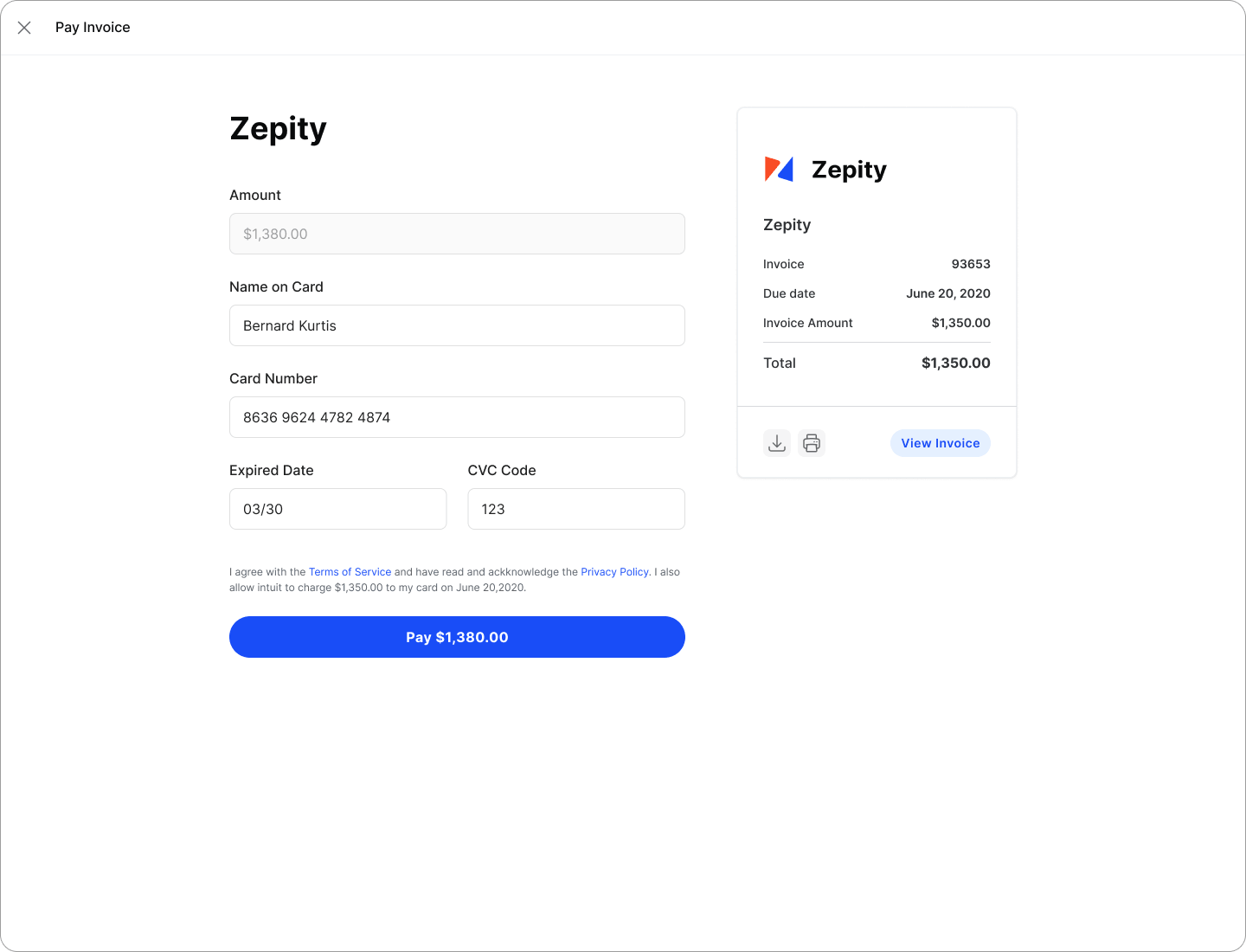
Task: Click the Invoice Amount row value
Action: pos(960,323)
